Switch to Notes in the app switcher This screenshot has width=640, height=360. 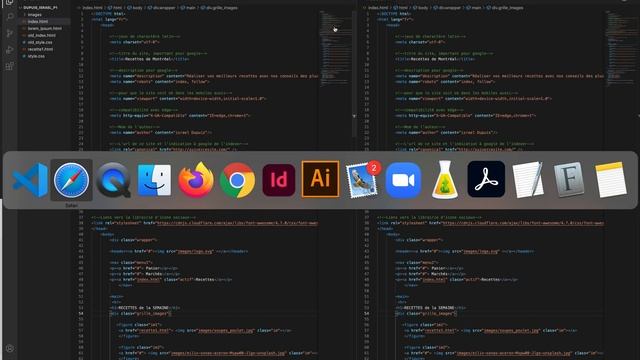(611, 180)
